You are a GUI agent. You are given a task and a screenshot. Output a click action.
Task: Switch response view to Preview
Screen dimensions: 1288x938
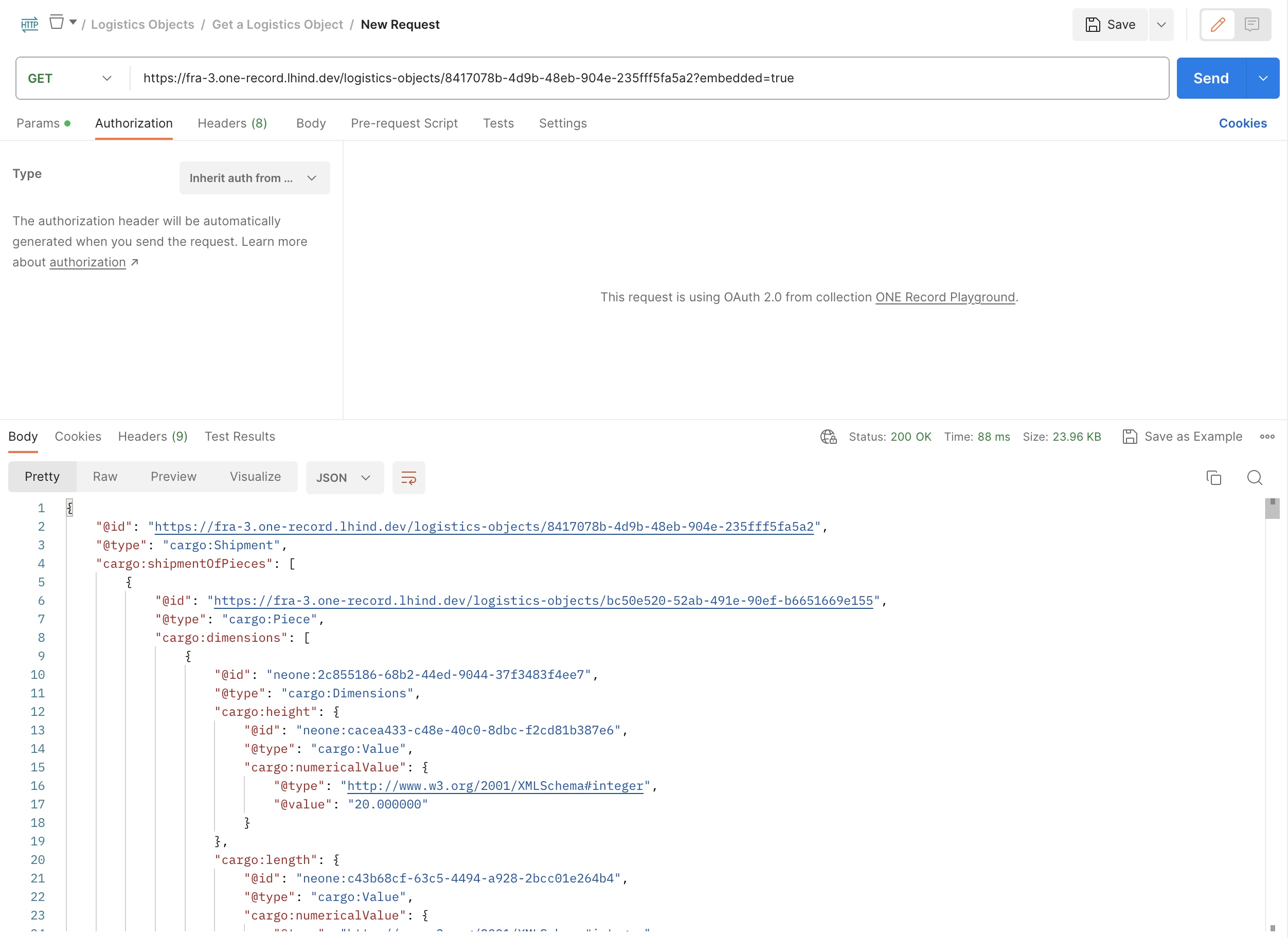[x=173, y=476]
